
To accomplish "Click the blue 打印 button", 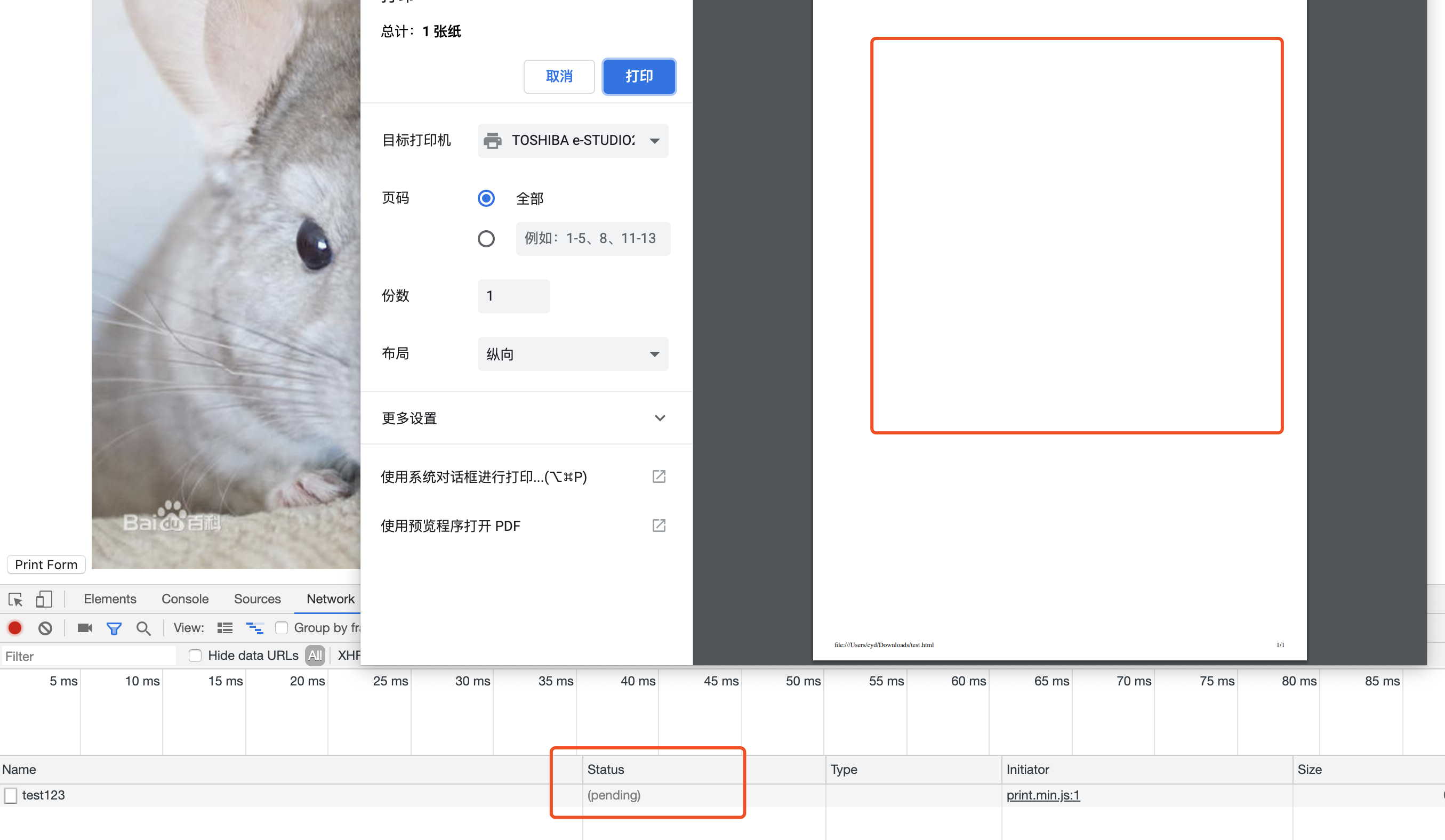I will 638,76.
